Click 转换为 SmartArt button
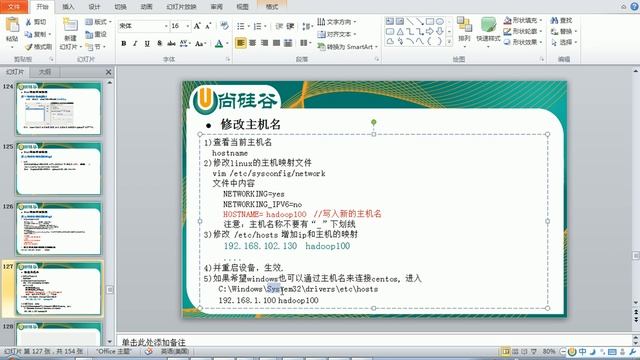Viewport: 640px width, 360px height. 347,47
